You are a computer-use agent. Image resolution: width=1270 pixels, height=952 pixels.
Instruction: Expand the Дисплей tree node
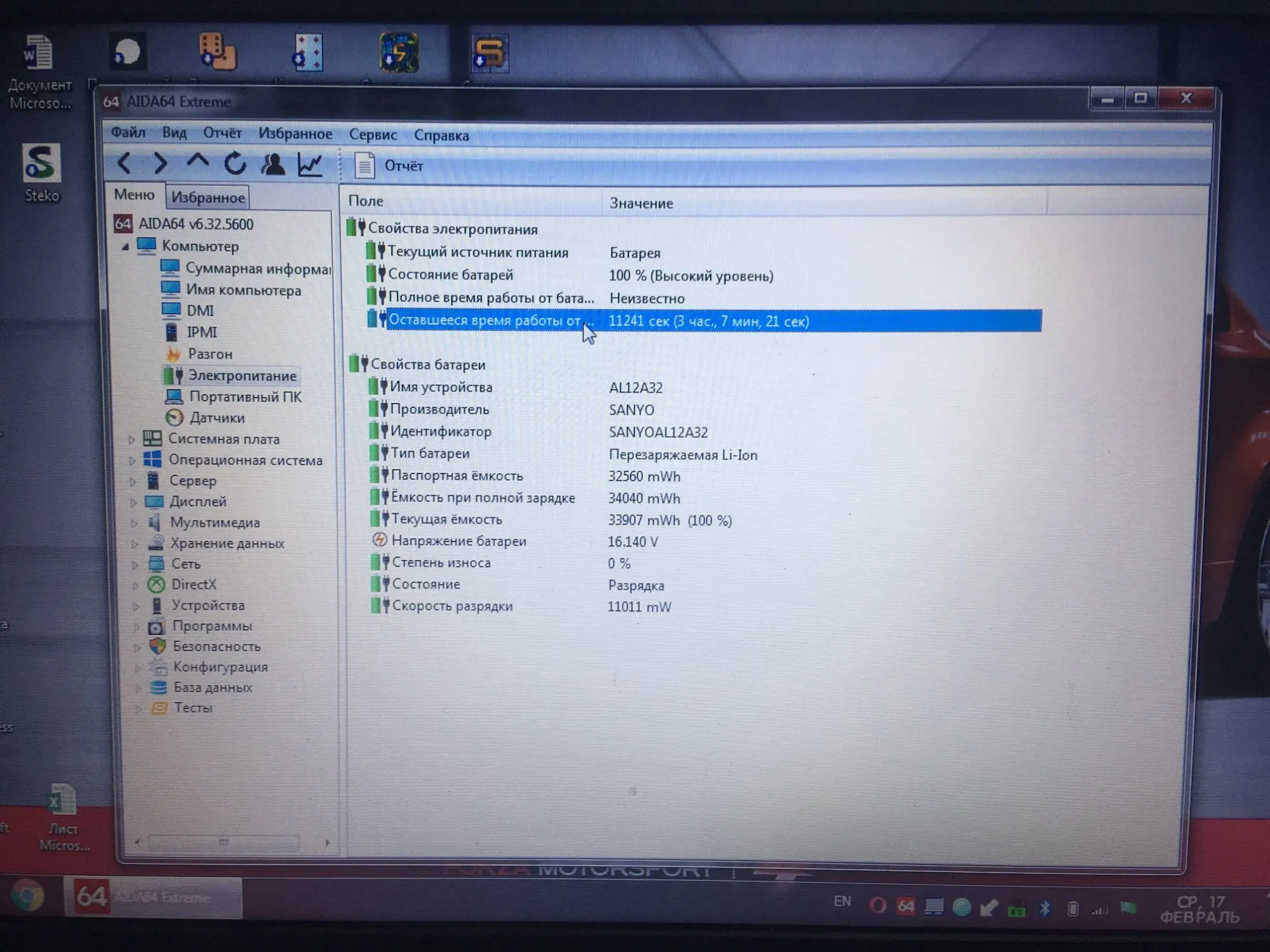click(133, 502)
